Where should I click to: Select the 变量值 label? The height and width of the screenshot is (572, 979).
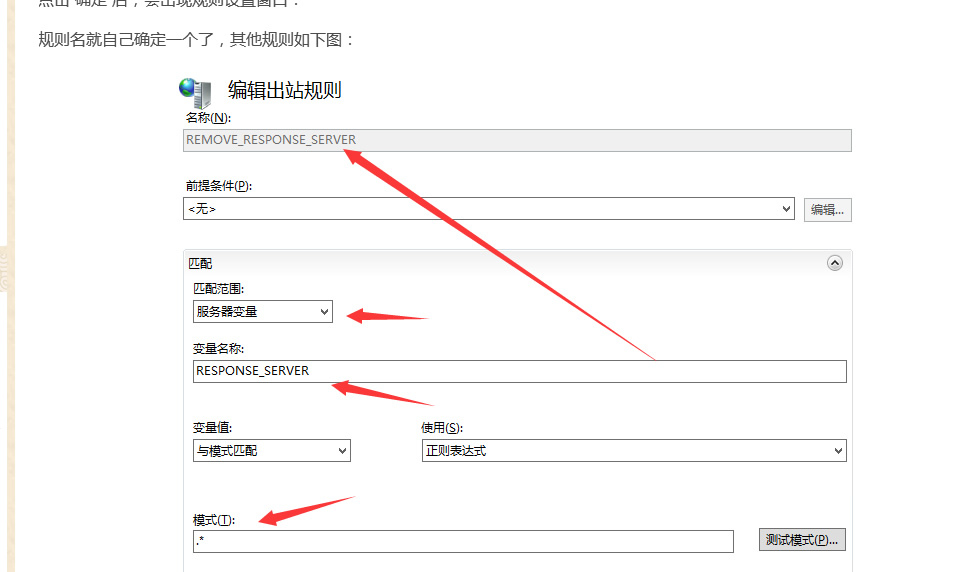(212, 428)
